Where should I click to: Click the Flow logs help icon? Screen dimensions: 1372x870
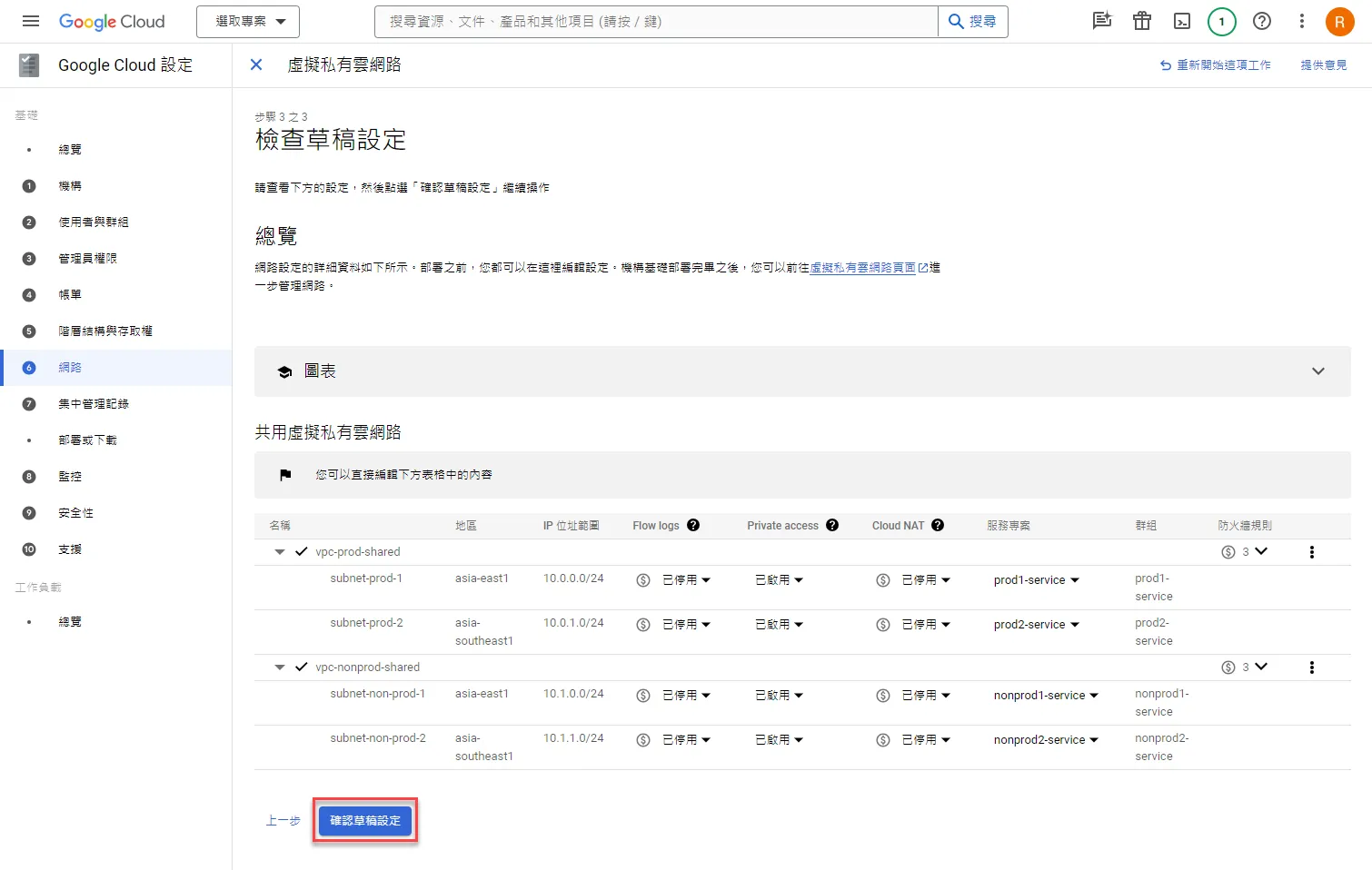pyautogui.click(x=693, y=525)
